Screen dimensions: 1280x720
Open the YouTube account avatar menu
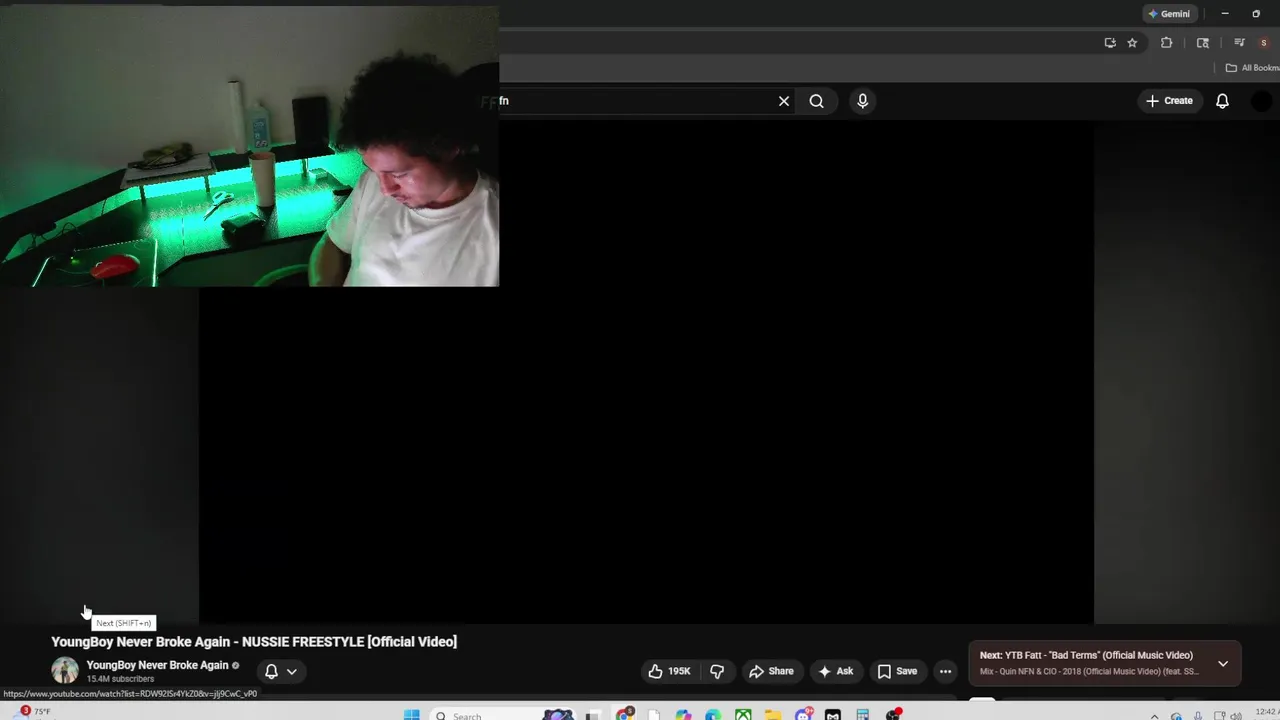1262,101
